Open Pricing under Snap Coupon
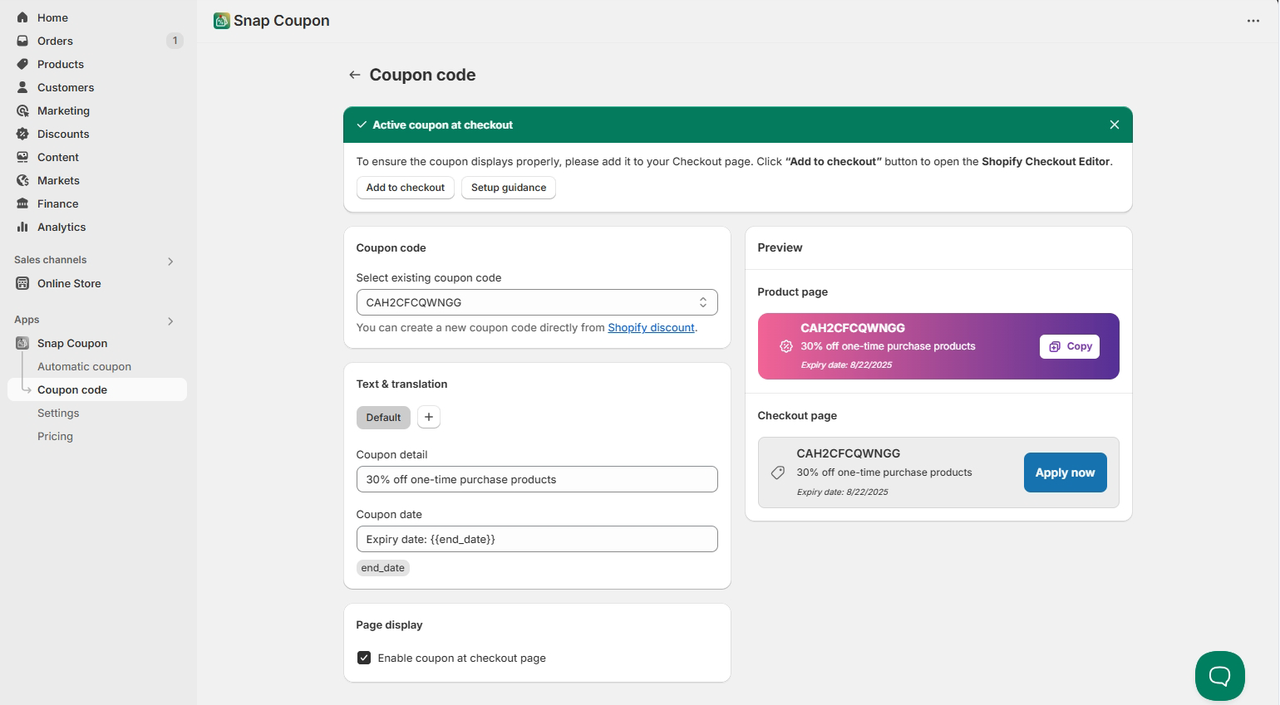The width and height of the screenshot is (1280, 705). [55, 436]
